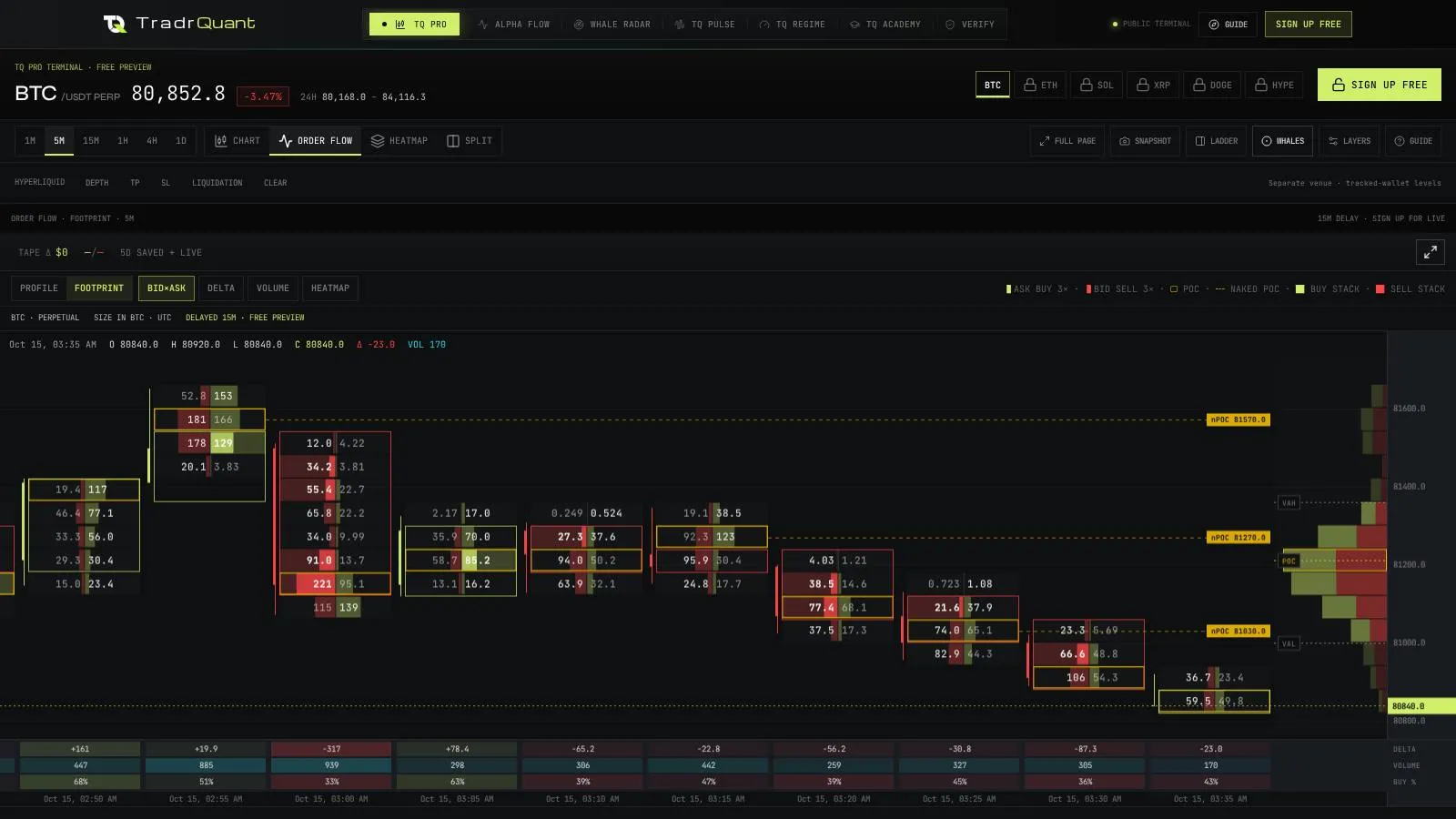Select the 5M timeframe
Viewport: 1456px width, 819px height.
click(x=59, y=141)
